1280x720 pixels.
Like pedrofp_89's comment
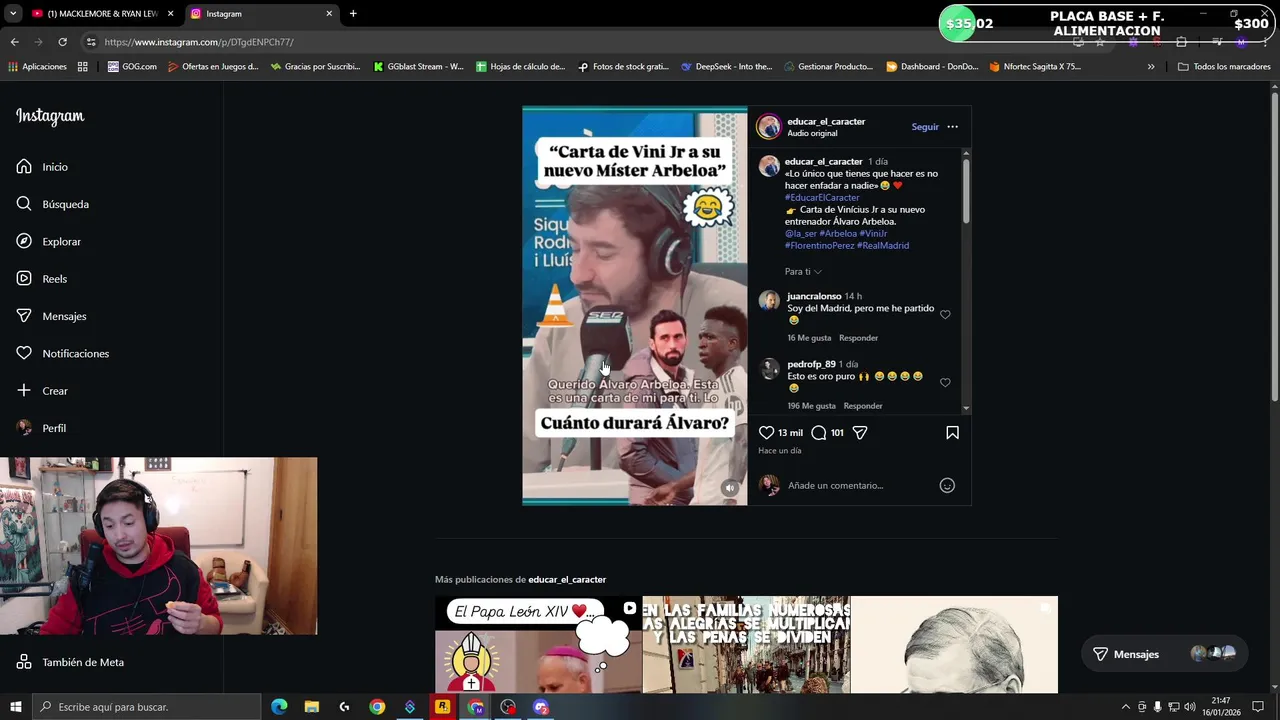pyautogui.click(x=945, y=383)
